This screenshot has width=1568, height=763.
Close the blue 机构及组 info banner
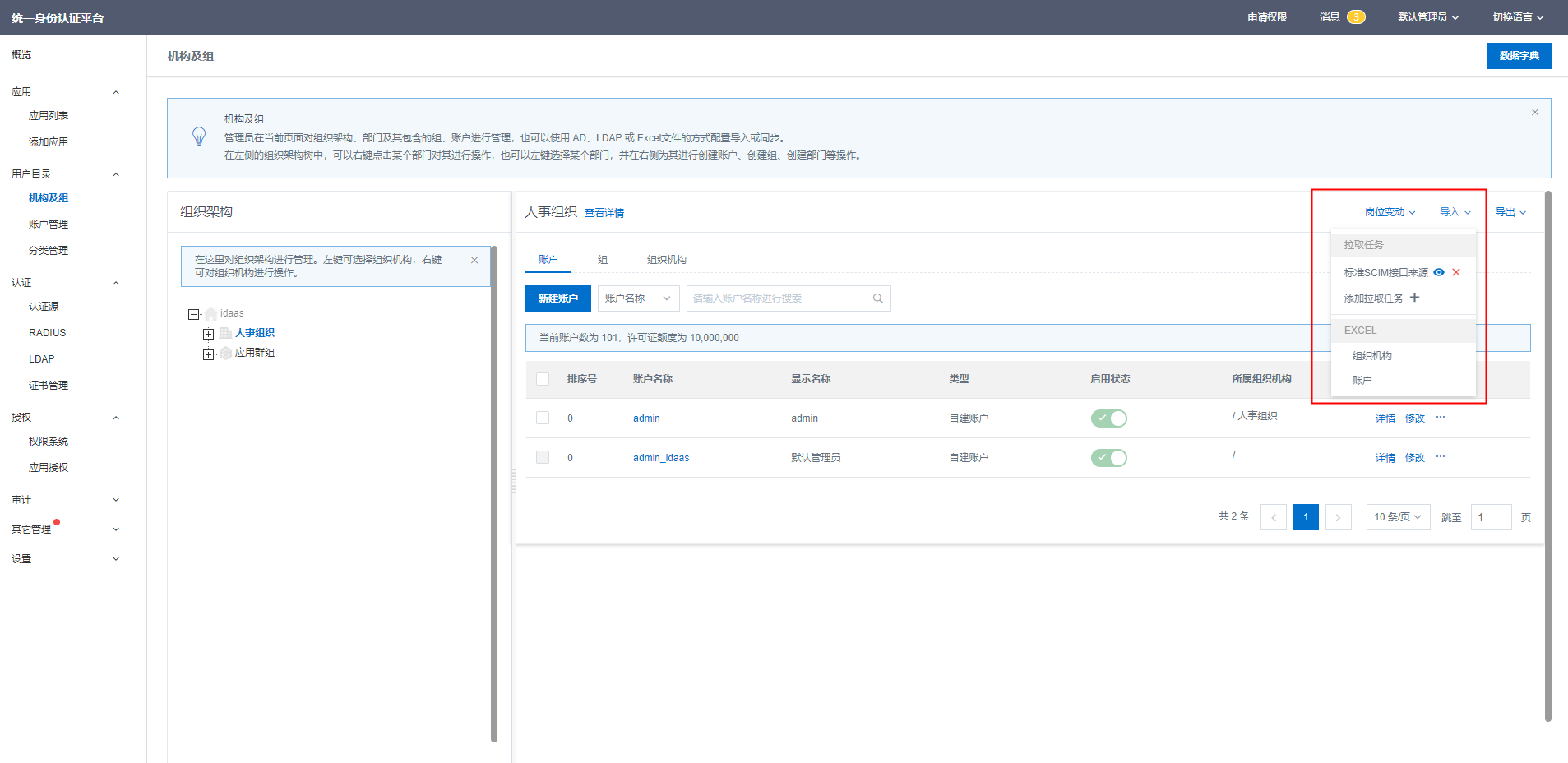1534,113
